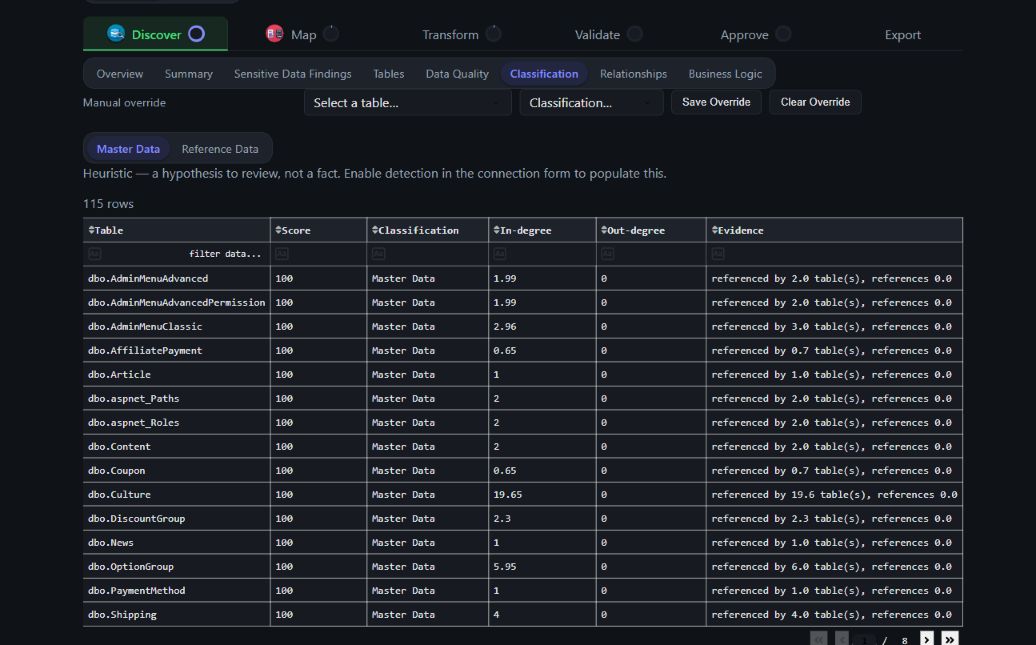Go to the next page arrow
Screen dimensions: 1036x645
pos(927,639)
